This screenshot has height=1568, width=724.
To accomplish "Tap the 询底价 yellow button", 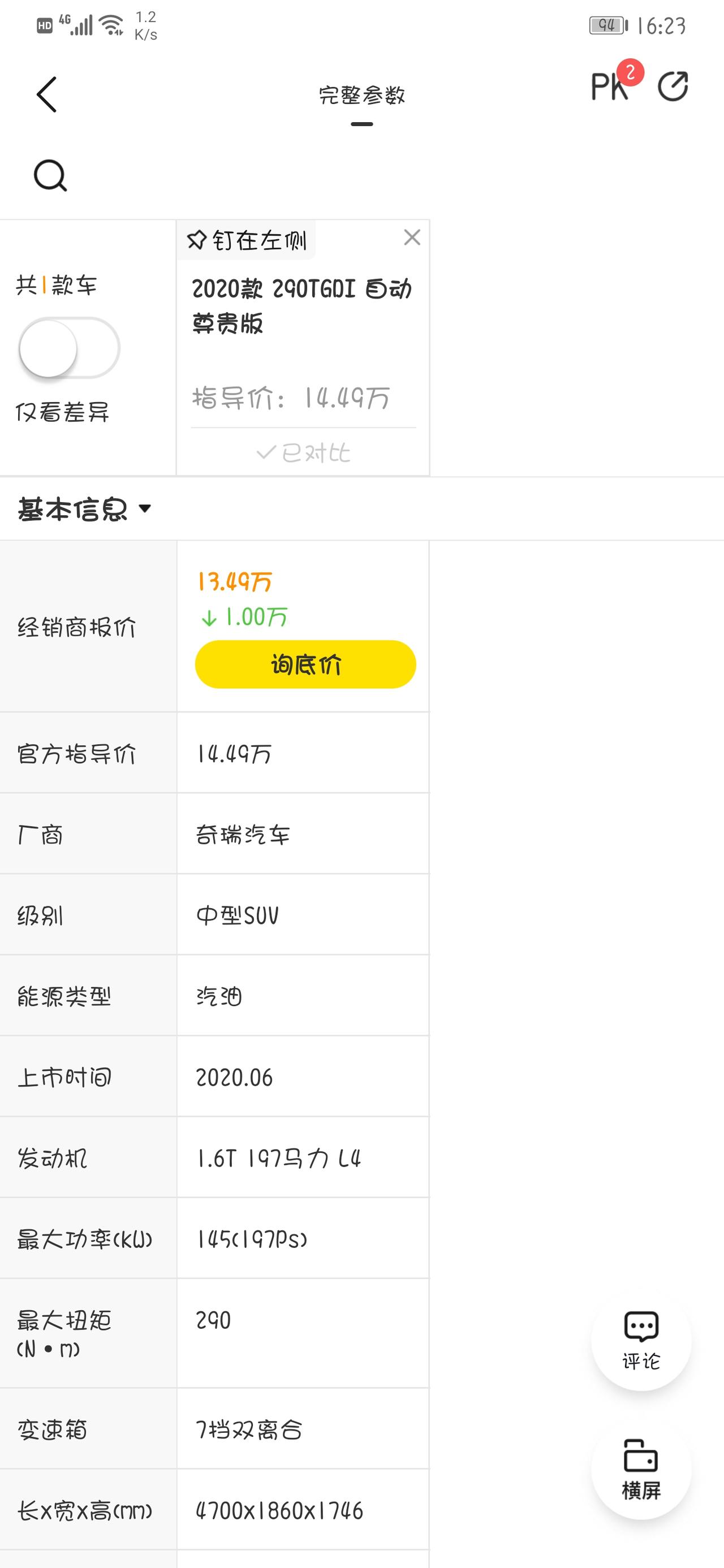I will pyautogui.click(x=305, y=664).
